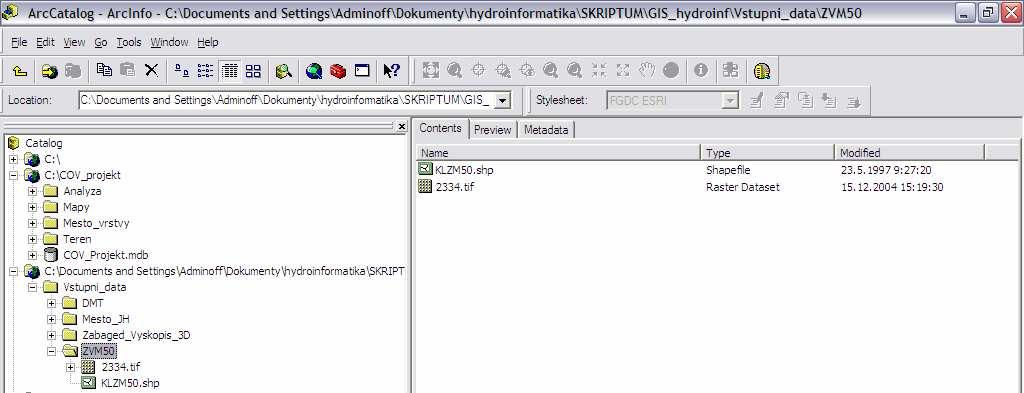The height and width of the screenshot is (393, 1024).
Task: Switch to the Contents tab
Action: click(x=441, y=128)
